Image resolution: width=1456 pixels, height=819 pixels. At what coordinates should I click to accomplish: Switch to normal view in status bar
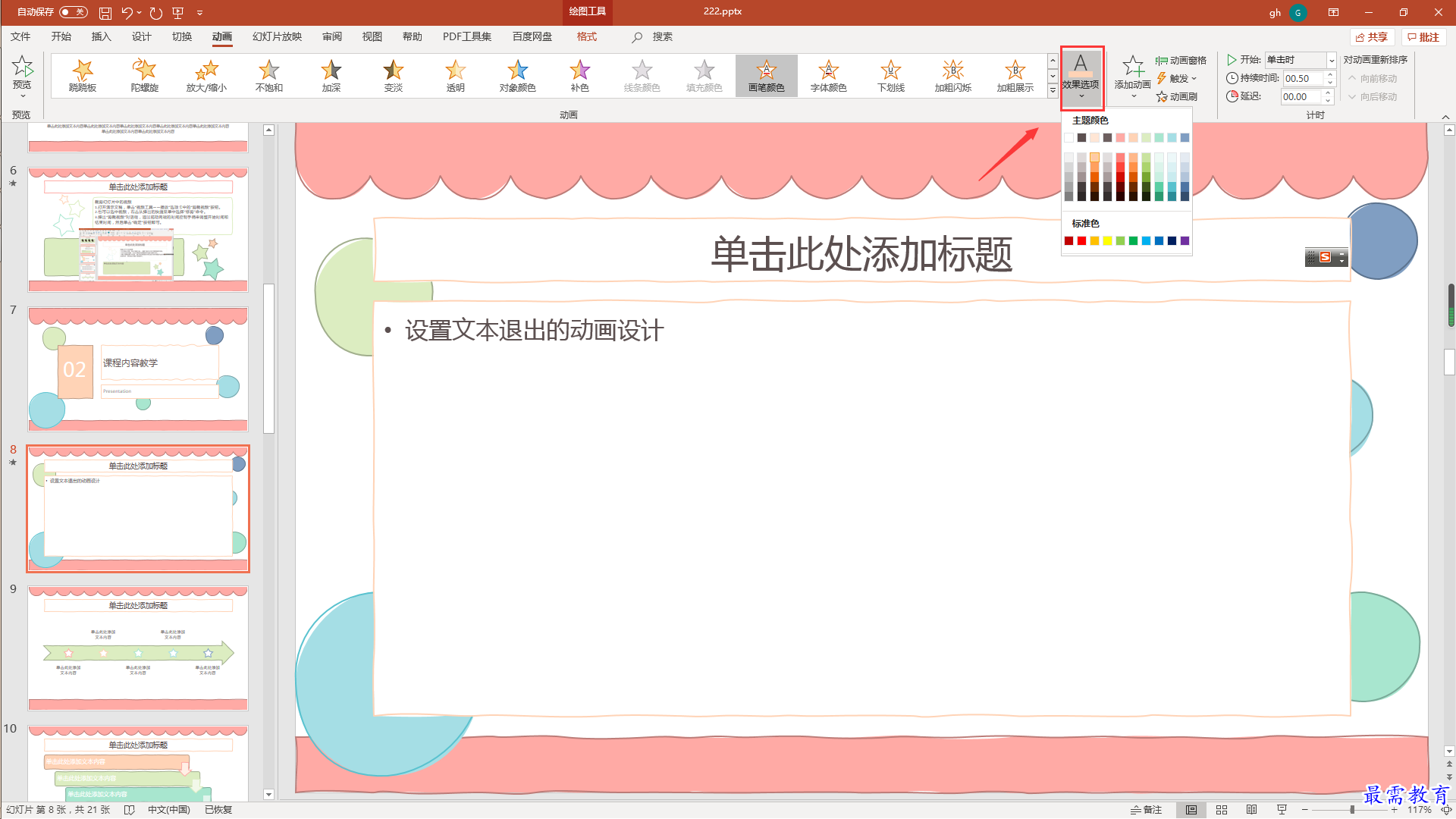[1191, 810]
